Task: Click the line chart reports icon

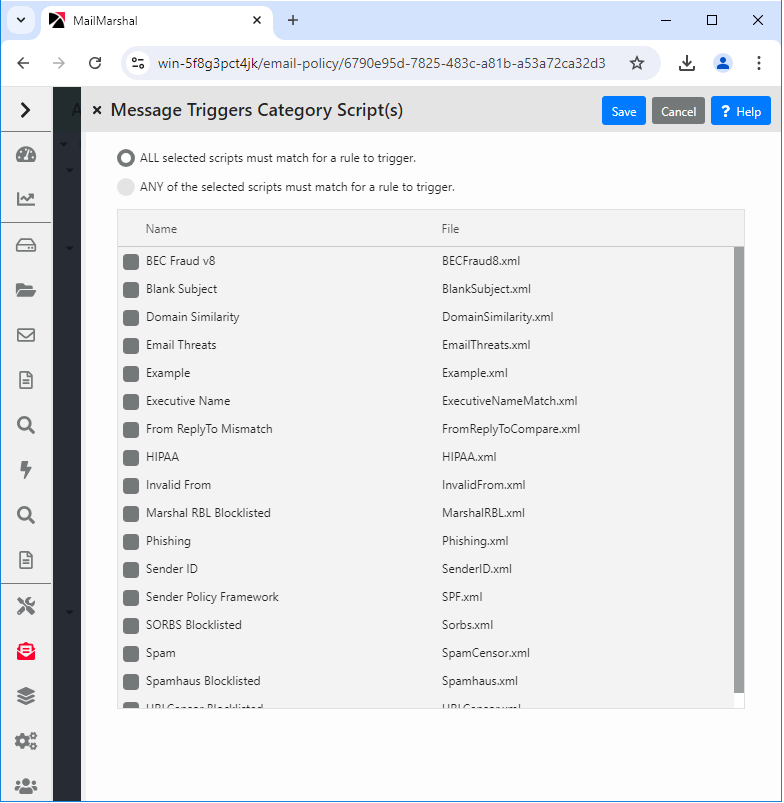Action: (26, 199)
